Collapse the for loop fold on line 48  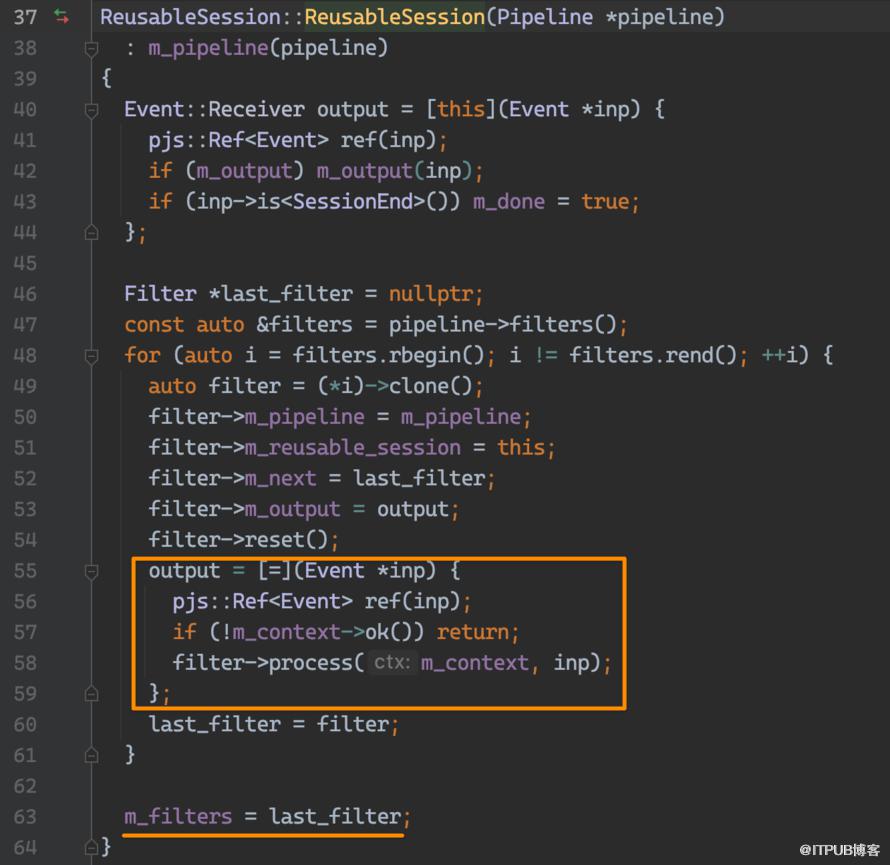[x=91, y=356]
